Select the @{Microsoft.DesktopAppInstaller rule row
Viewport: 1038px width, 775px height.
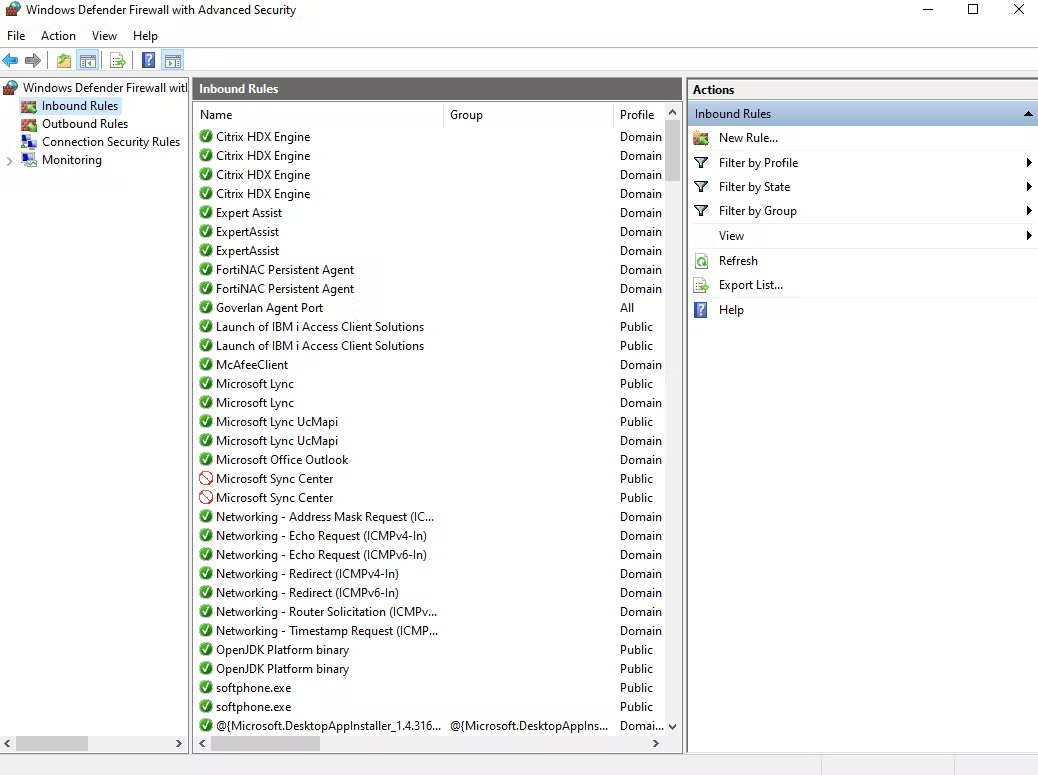tap(430, 725)
